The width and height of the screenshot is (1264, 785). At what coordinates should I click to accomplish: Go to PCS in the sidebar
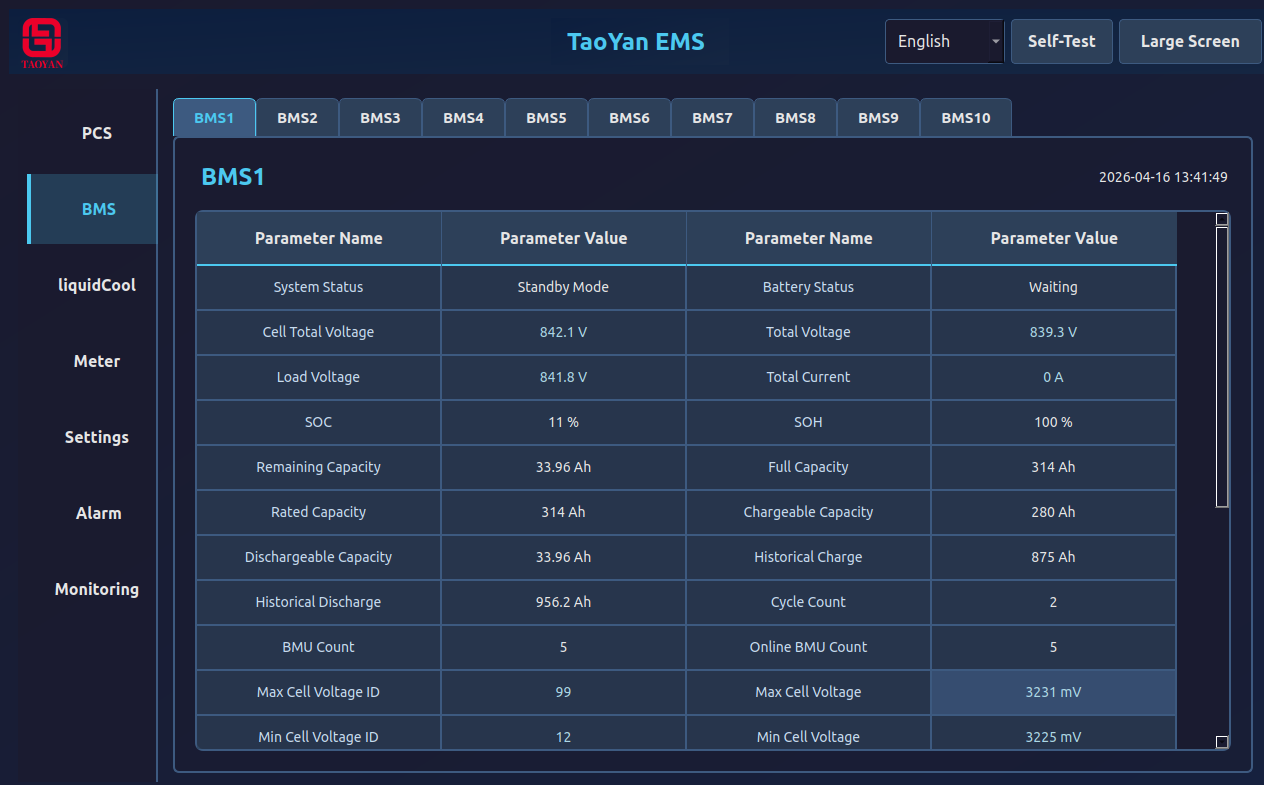pyautogui.click(x=97, y=133)
